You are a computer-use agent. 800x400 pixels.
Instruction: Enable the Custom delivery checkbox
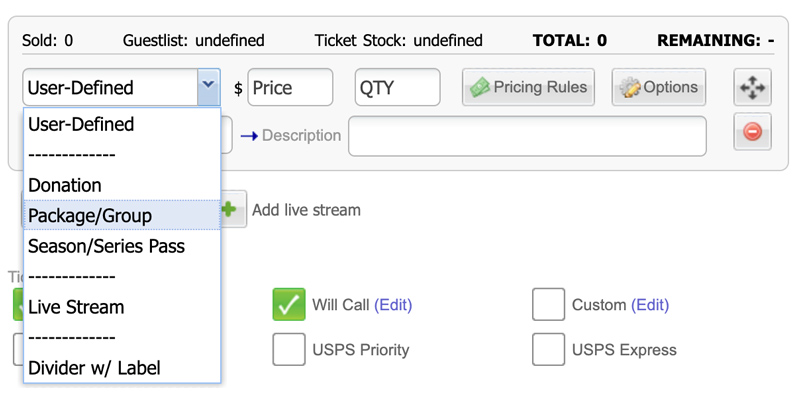point(548,305)
